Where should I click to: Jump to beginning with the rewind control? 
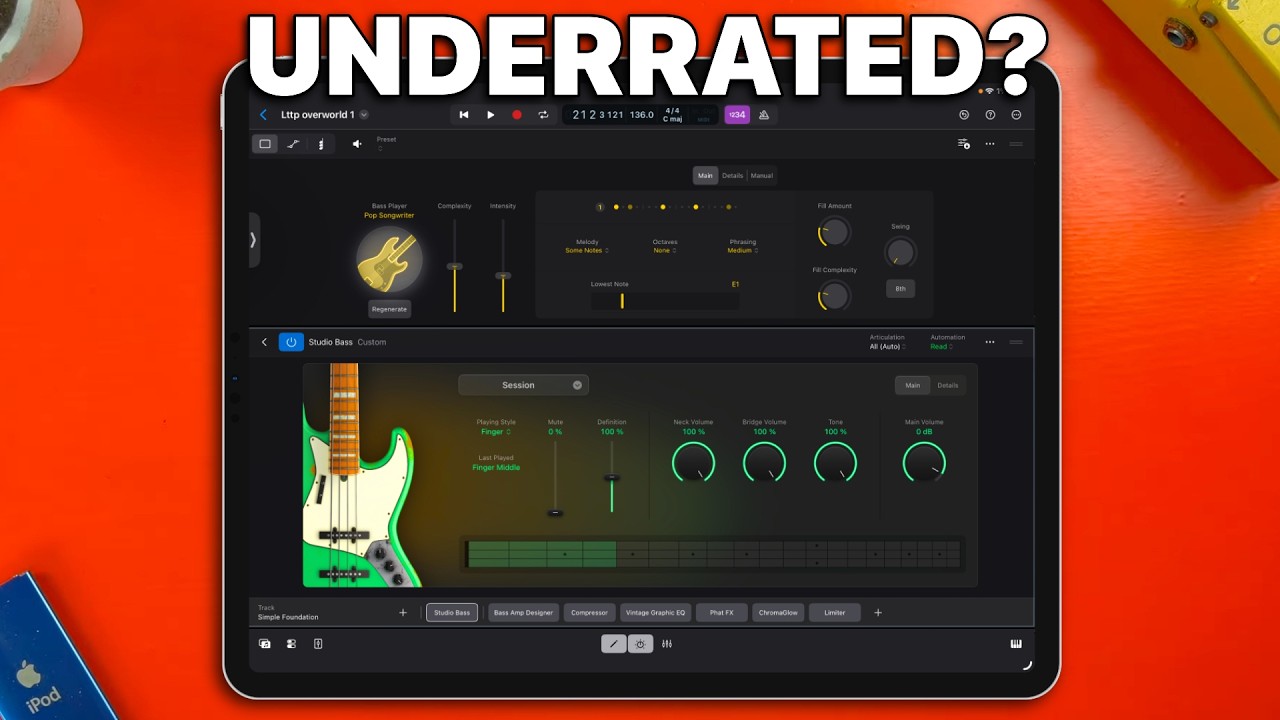pyautogui.click(x=464, y=115)
